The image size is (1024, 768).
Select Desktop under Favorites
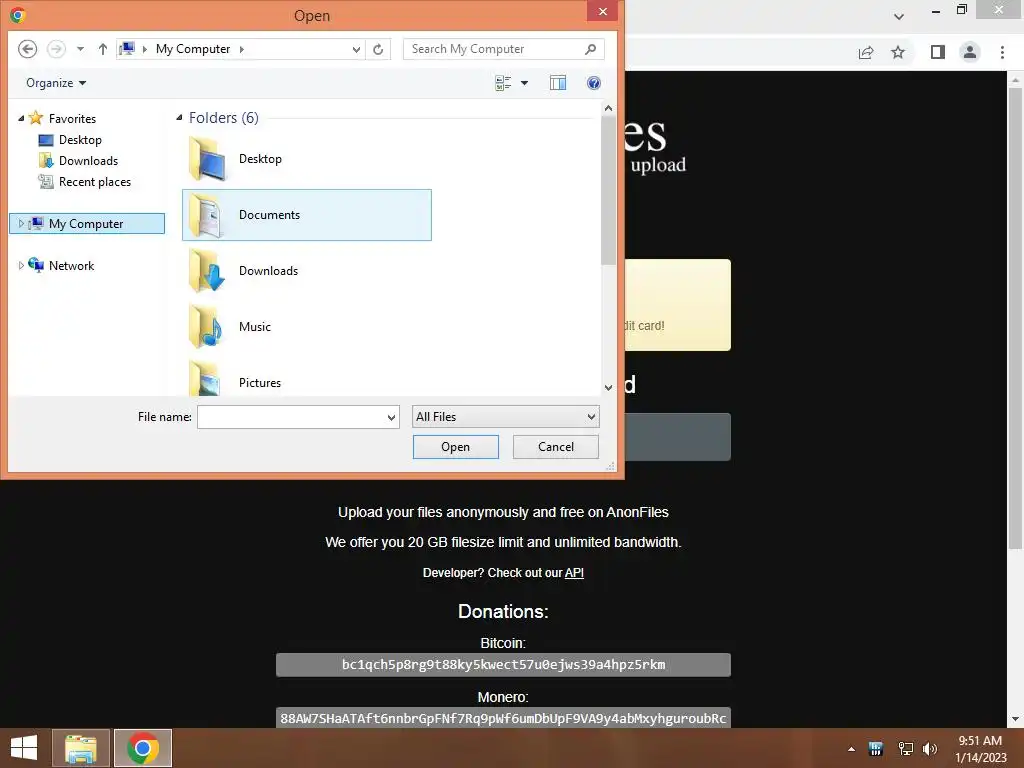(x=80, y=140)
